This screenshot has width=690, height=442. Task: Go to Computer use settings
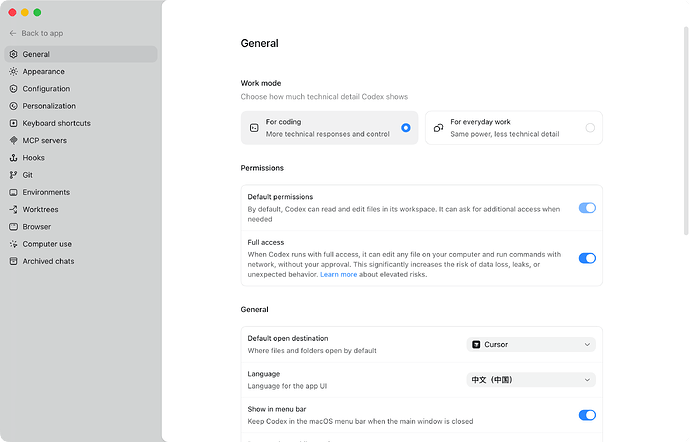click(81, 244)
